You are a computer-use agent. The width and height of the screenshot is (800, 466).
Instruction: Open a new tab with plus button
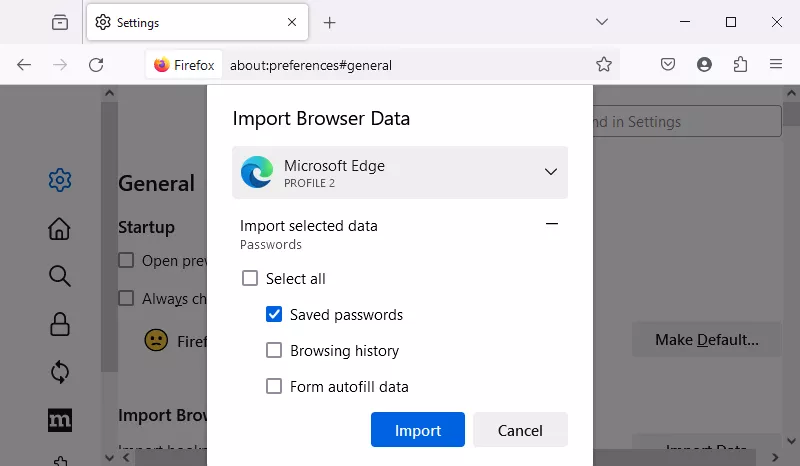coord(330,22)
